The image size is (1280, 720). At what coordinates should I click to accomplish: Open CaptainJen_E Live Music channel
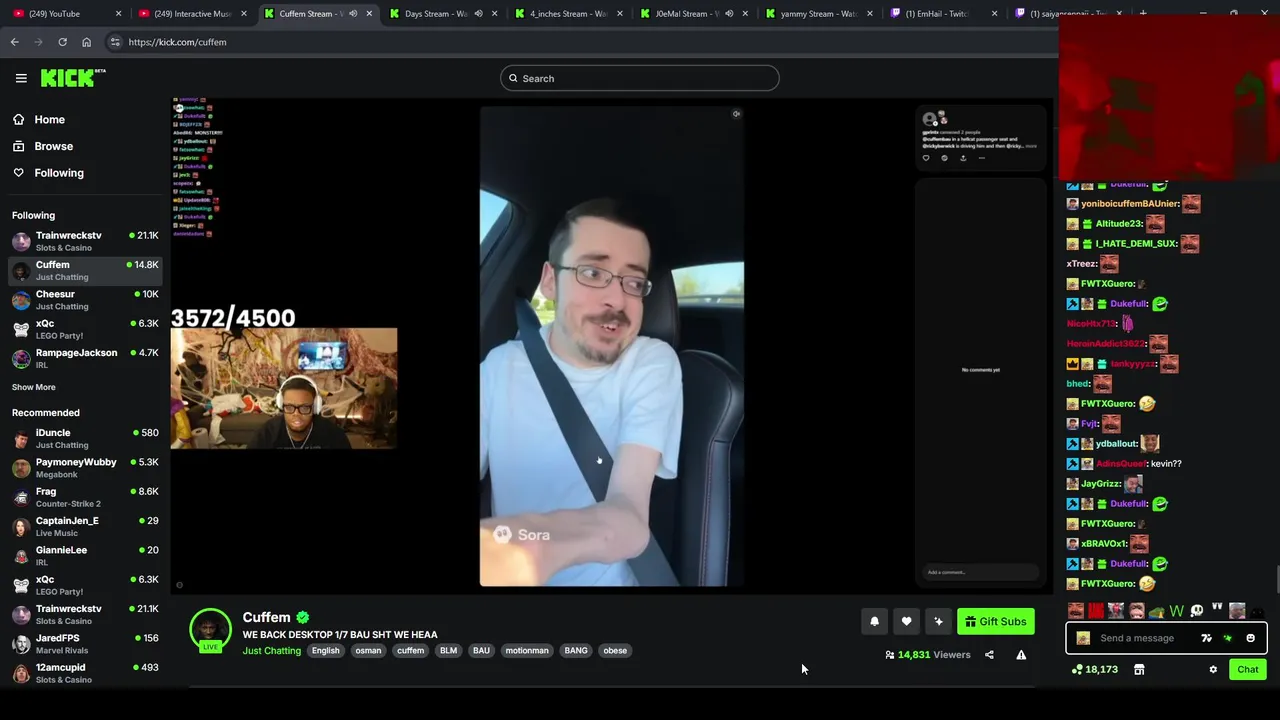pyautogui.click(x=84, y=526)
